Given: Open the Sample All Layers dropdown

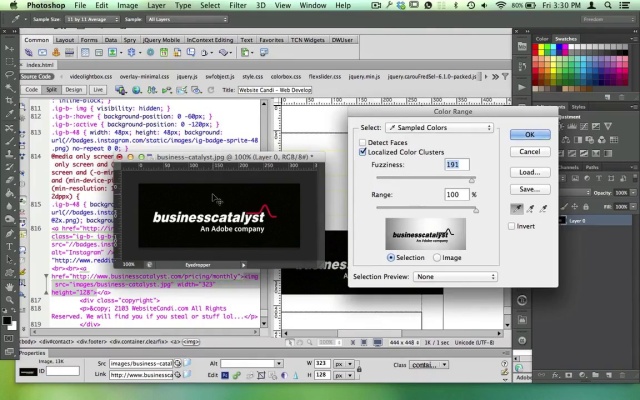Looking at the screenshot, I should (187, 19).
